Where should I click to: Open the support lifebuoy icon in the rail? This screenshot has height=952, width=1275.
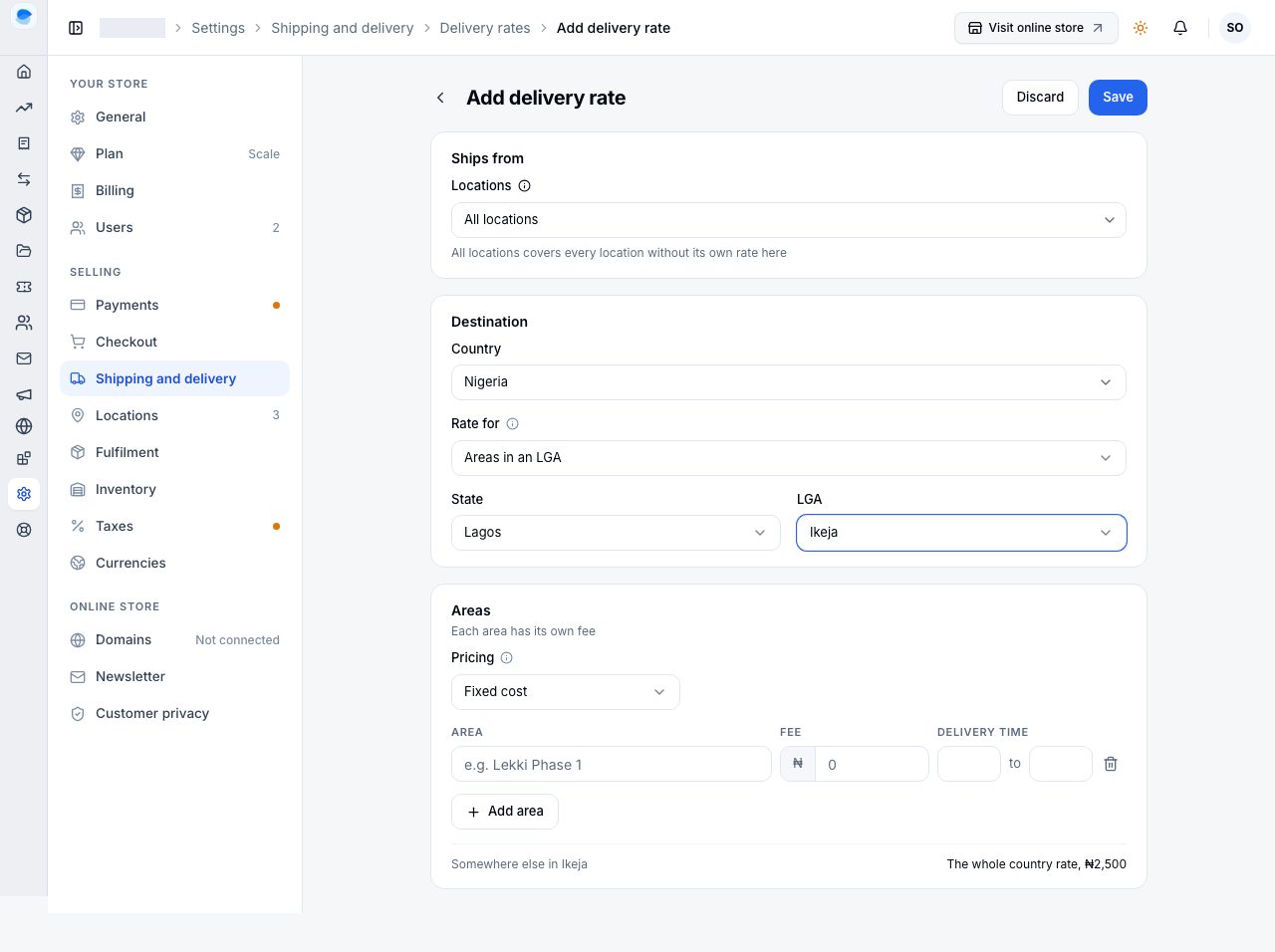point(24,530)
